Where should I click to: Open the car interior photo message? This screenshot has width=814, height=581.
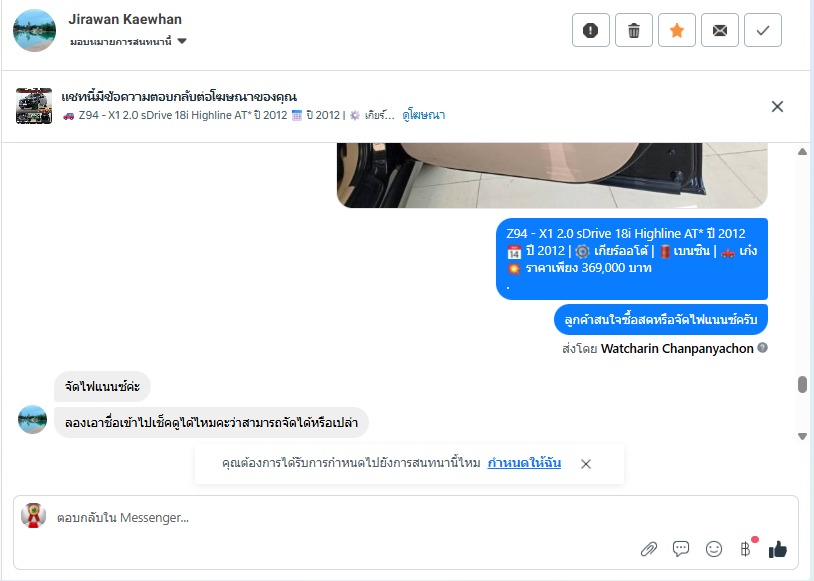pyautogui.click(x=552, y=175)
